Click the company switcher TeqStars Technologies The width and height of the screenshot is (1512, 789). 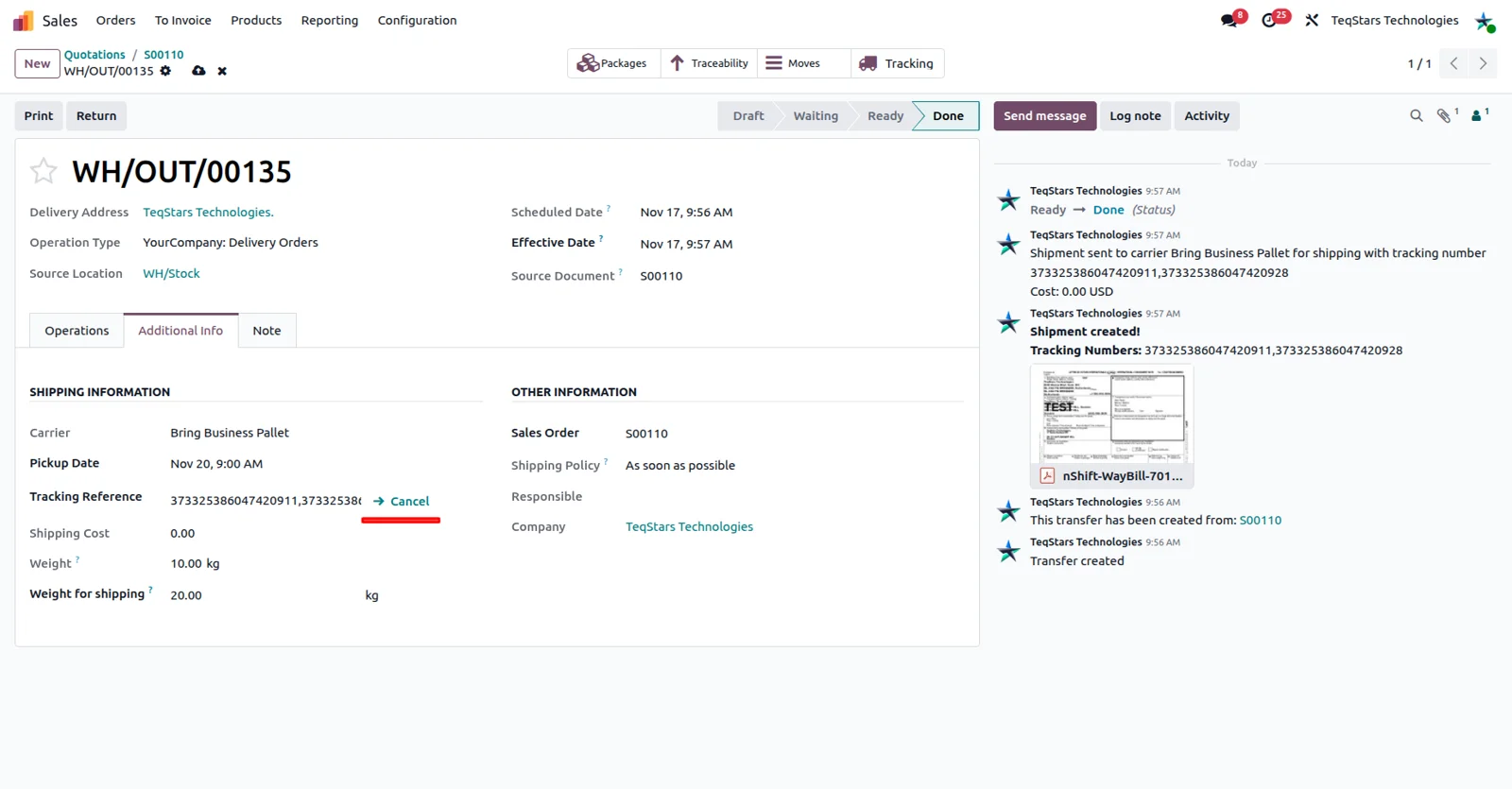[x=1394, y=20]
